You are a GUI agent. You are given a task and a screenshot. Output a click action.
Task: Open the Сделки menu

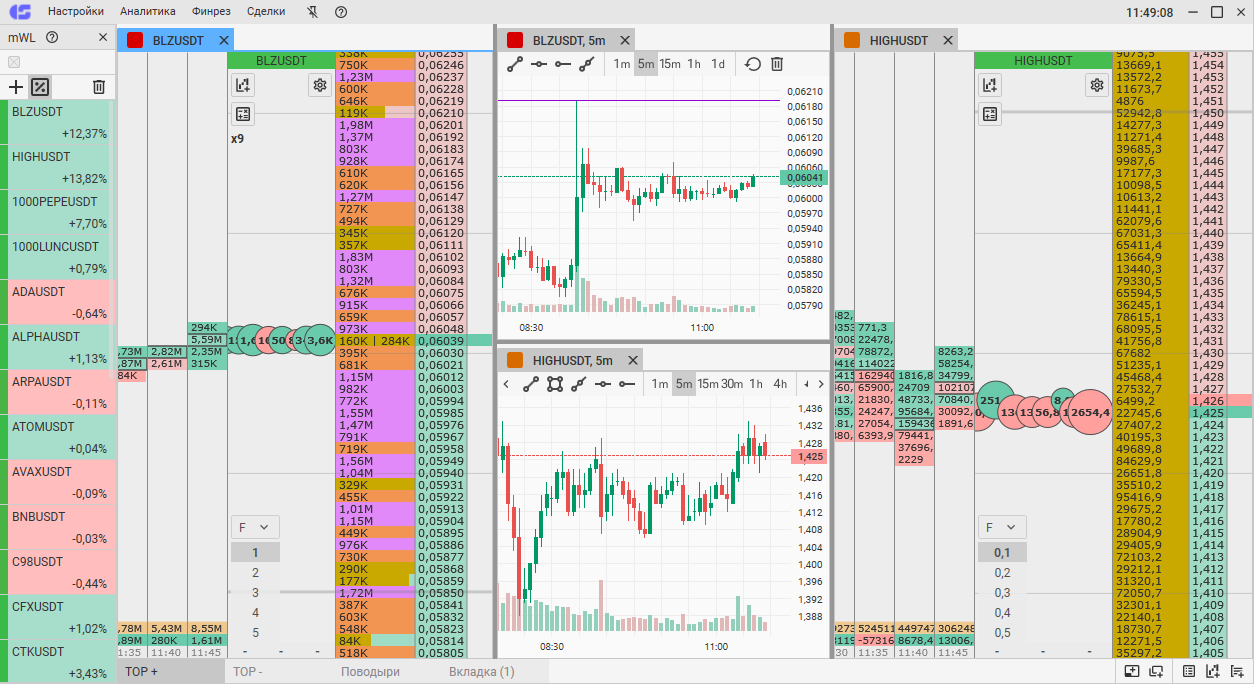[266, 12]
